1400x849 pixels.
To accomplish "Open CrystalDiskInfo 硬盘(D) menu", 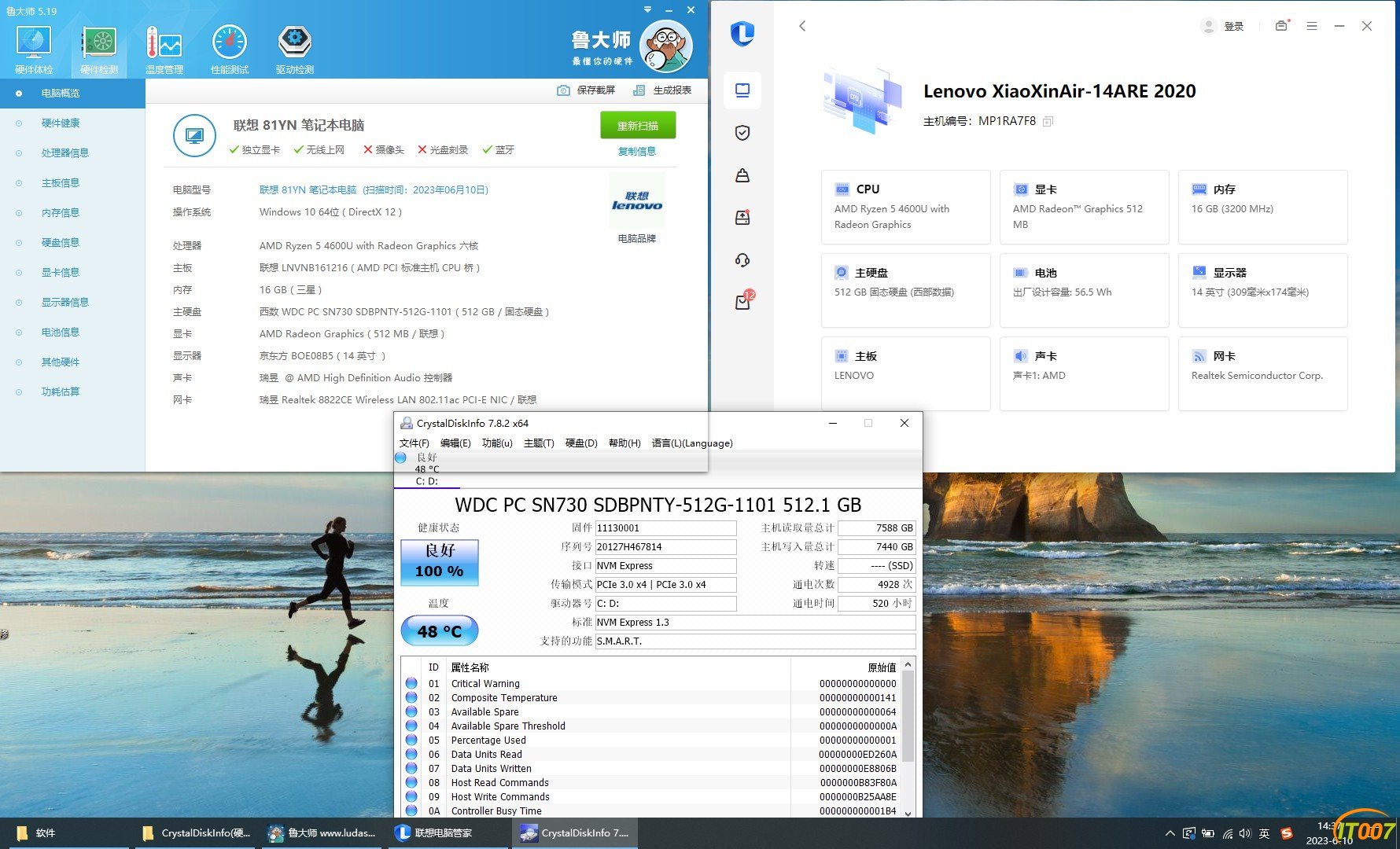I will click(x=581, y=443).
